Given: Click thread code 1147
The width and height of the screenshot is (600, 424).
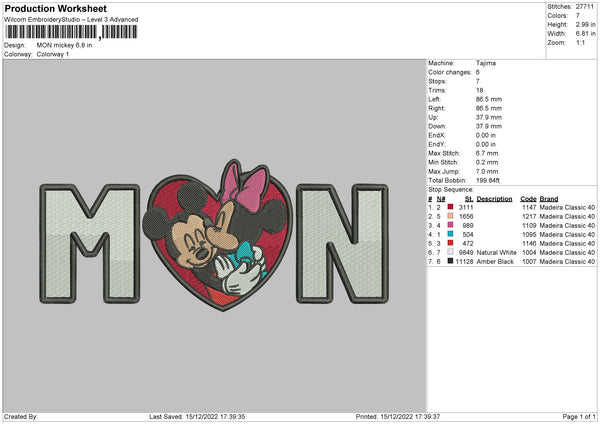Looking at the screenshot, I should tap(529, 207).
